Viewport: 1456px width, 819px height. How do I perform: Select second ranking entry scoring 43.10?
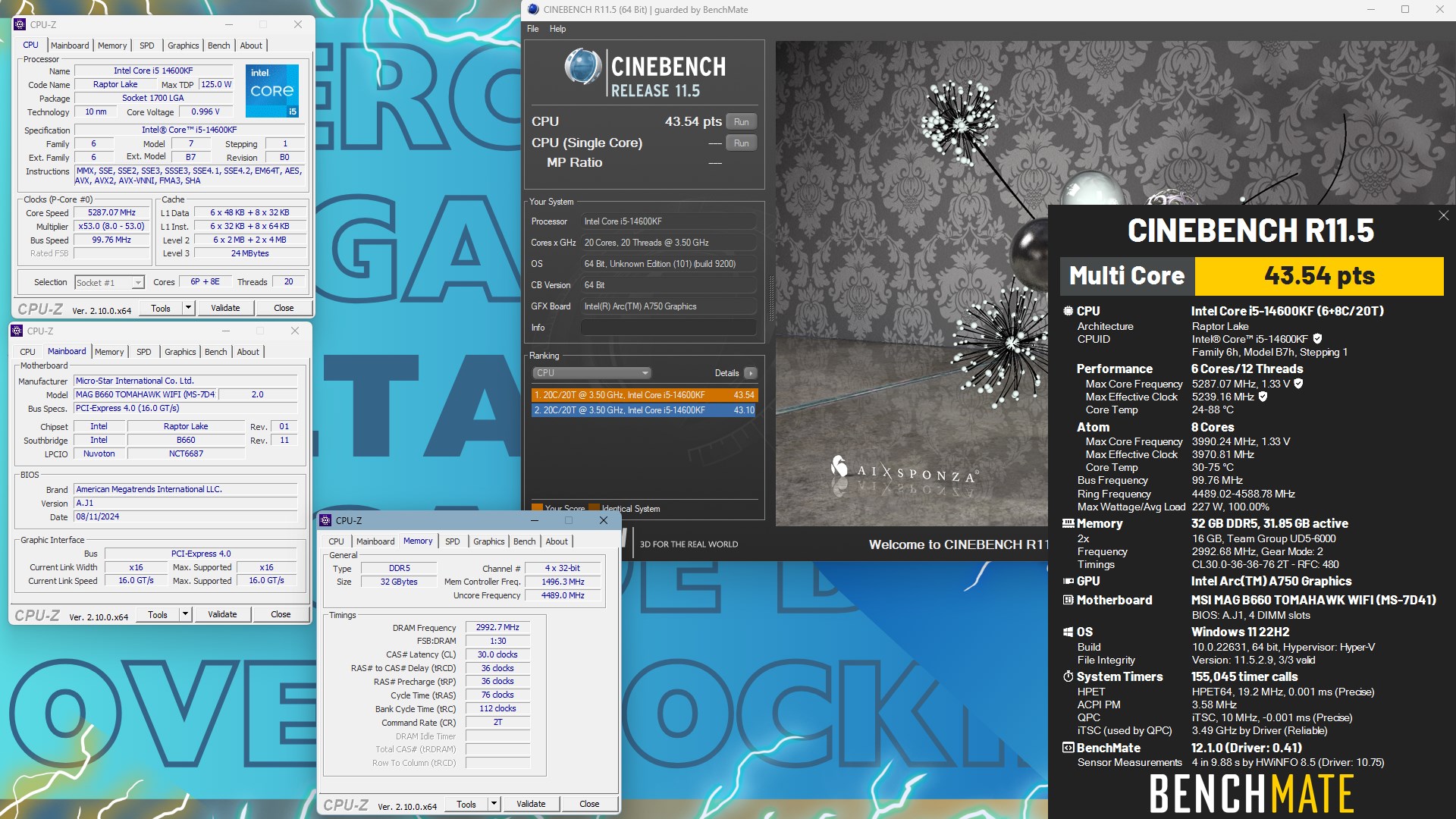(645, 410)
